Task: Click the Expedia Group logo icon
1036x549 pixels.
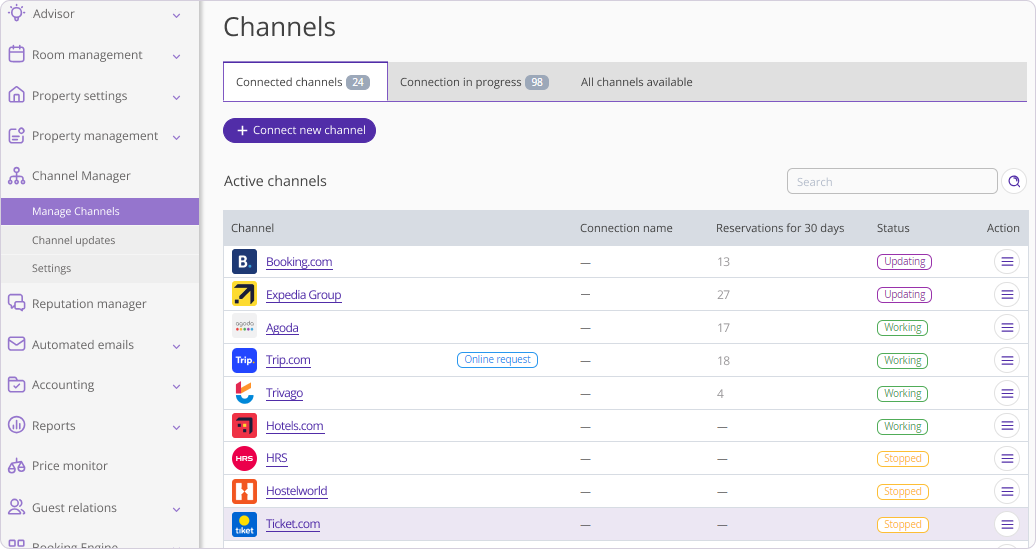Action: pos(244,295)
